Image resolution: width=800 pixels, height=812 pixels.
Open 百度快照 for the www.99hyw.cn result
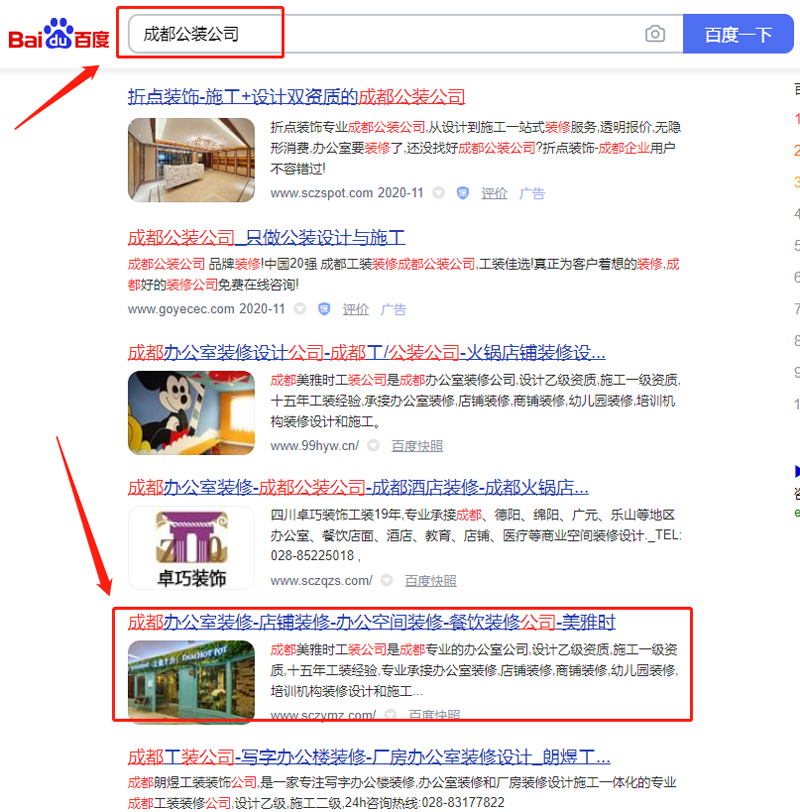pyautogui.click(x=417, y=446)
